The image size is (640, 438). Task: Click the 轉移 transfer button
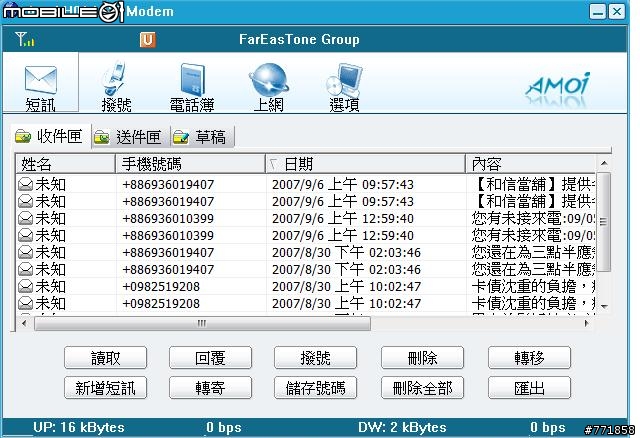pos(529,358)
